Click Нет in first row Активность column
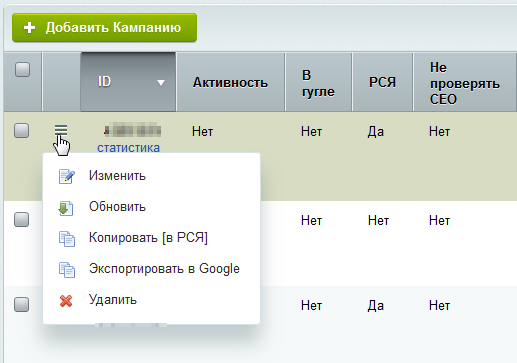517x363 pixels. [202, 132]
